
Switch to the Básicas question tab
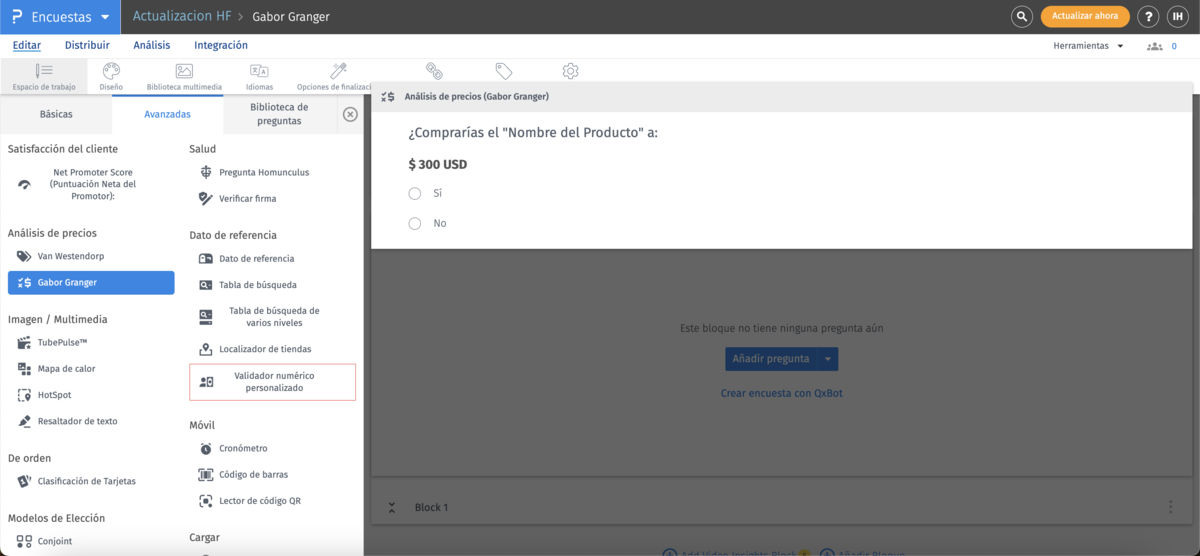click(x=56, y=114)
